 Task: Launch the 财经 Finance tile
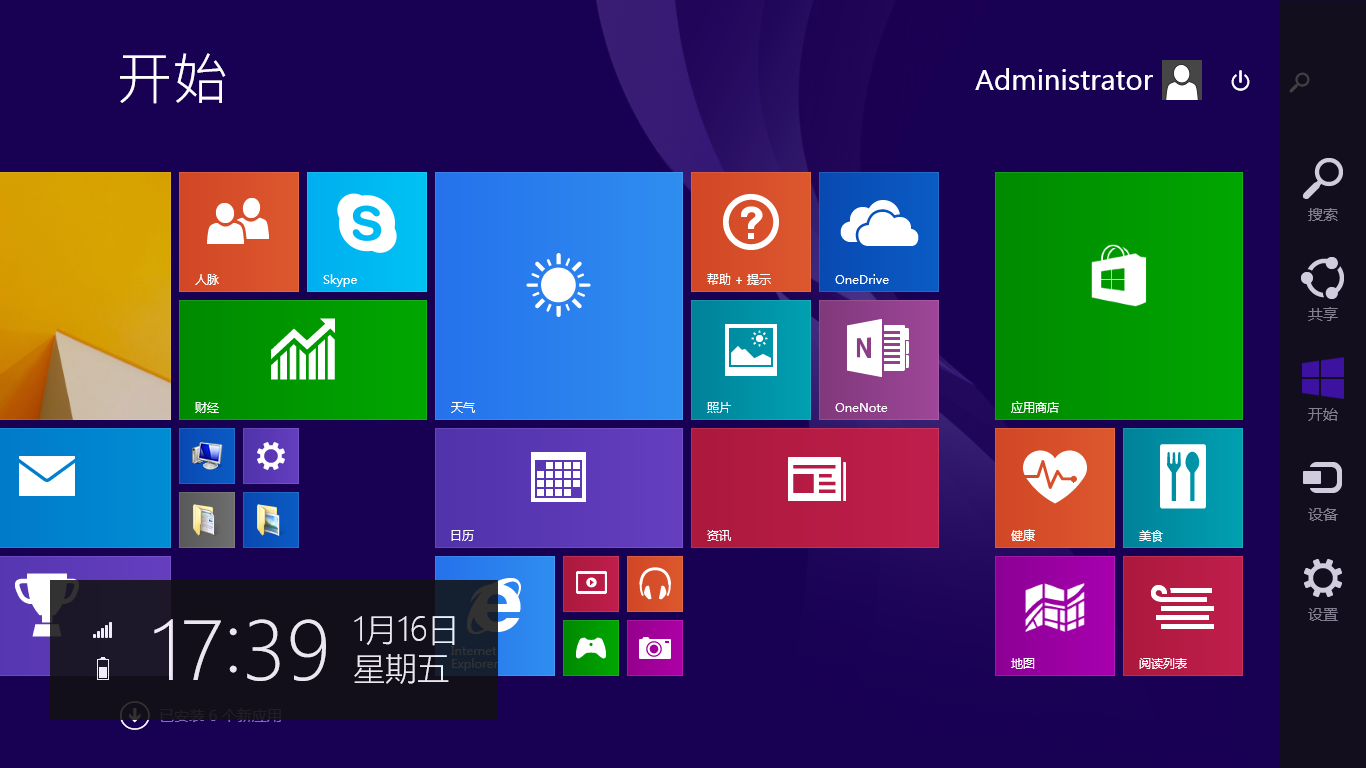coord(303,360)
